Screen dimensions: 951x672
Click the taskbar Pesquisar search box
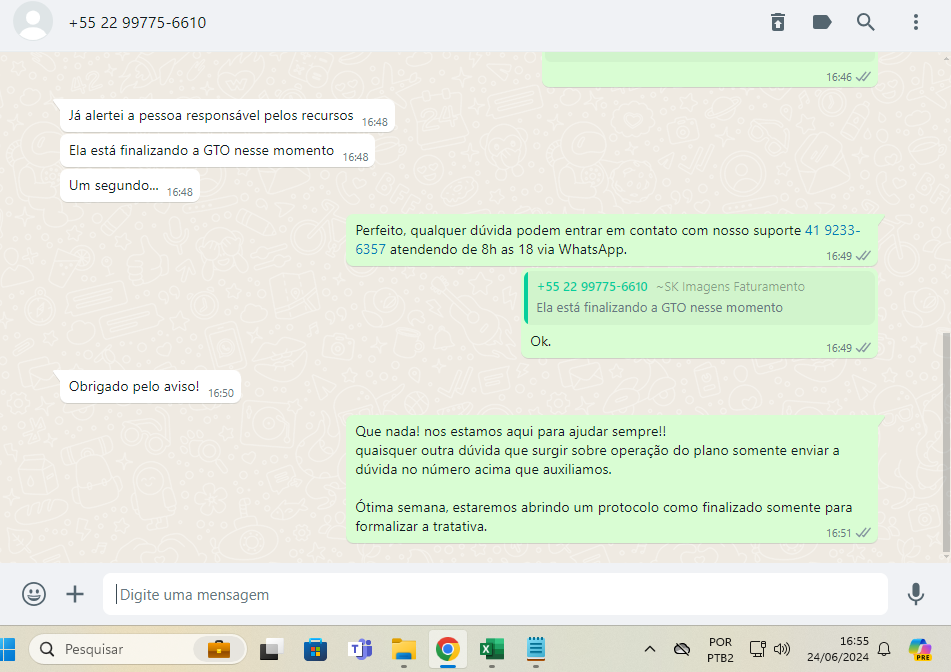coord(137,650)
